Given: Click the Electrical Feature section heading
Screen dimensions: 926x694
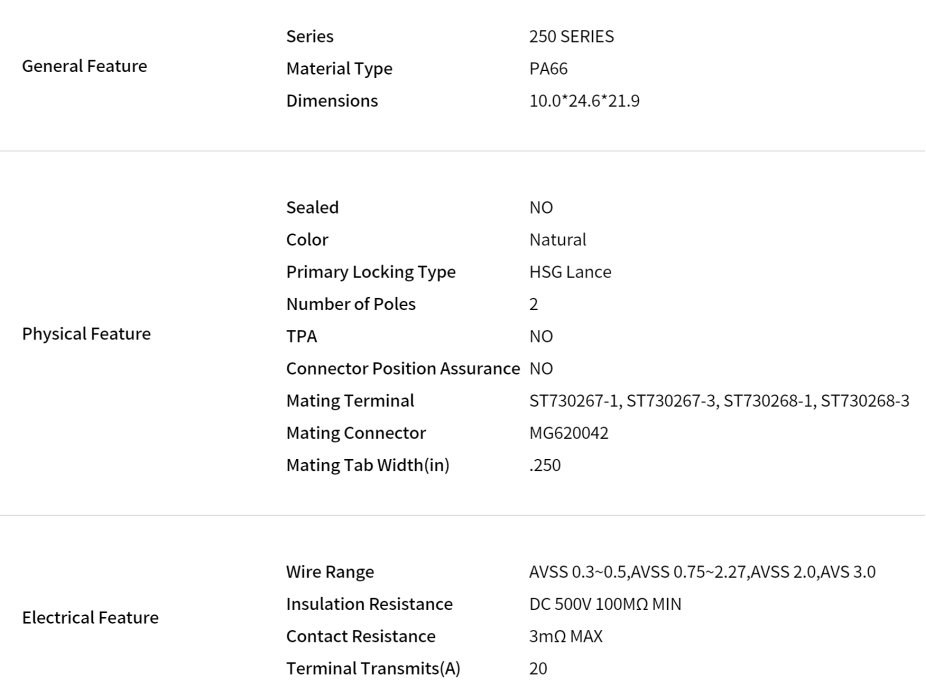Looking at the screenshot, I should tap(90, 618).
